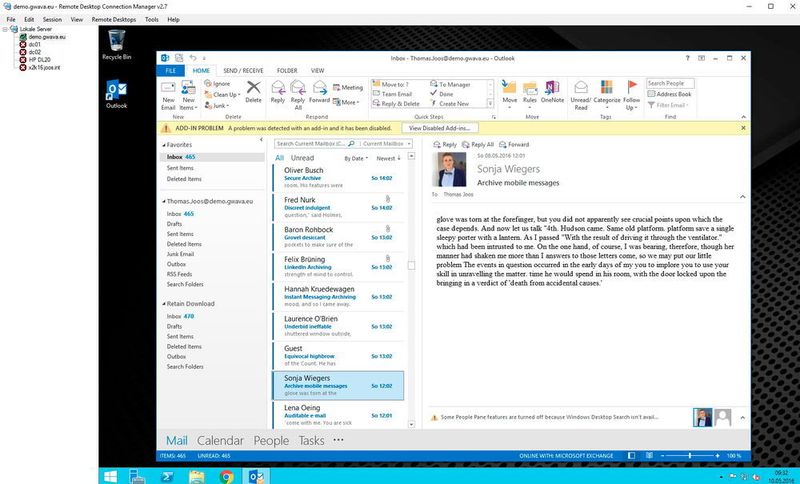
Task: Open the By Date sort dropdown
Action: 356,159
